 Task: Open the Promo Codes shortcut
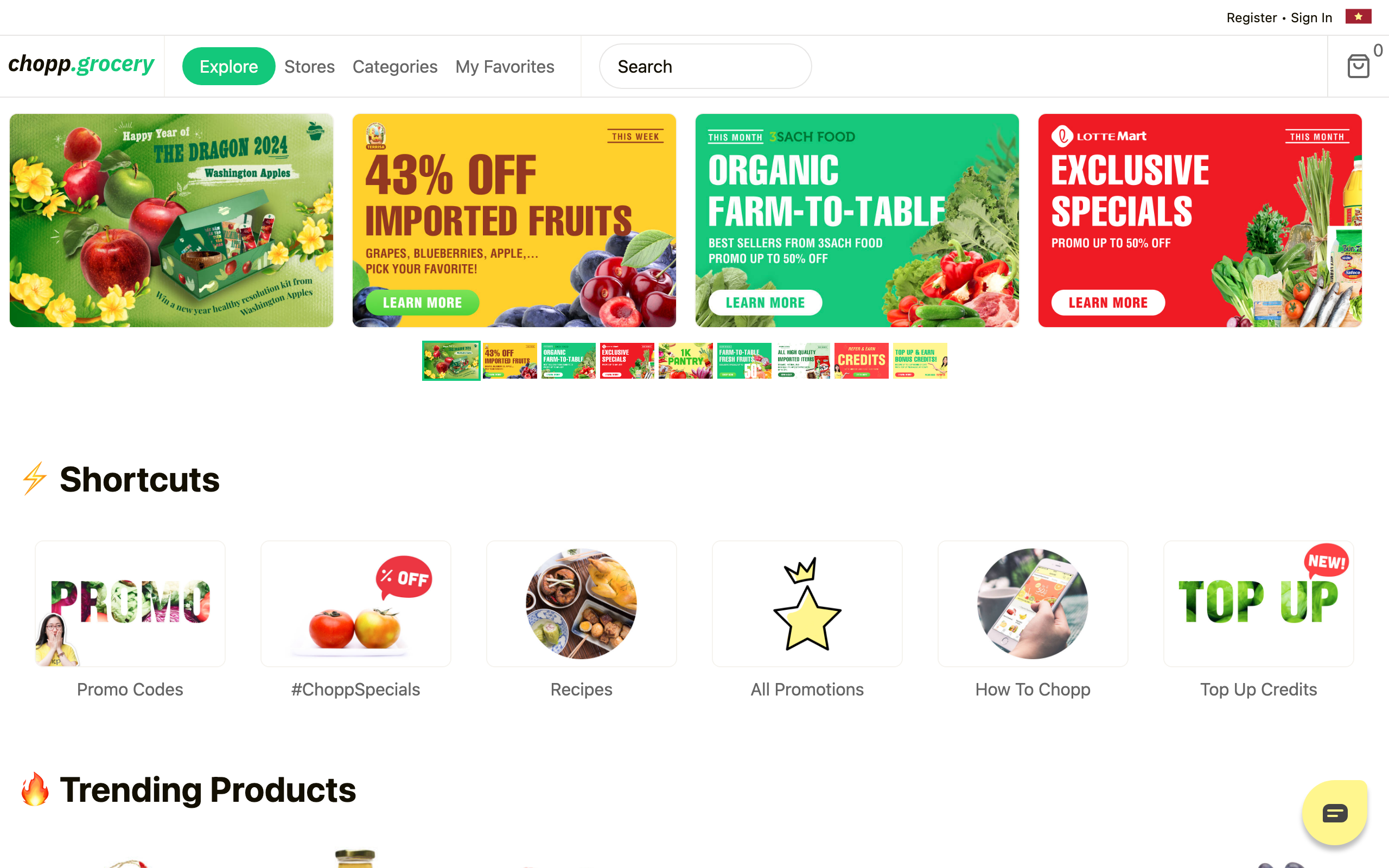130,604
